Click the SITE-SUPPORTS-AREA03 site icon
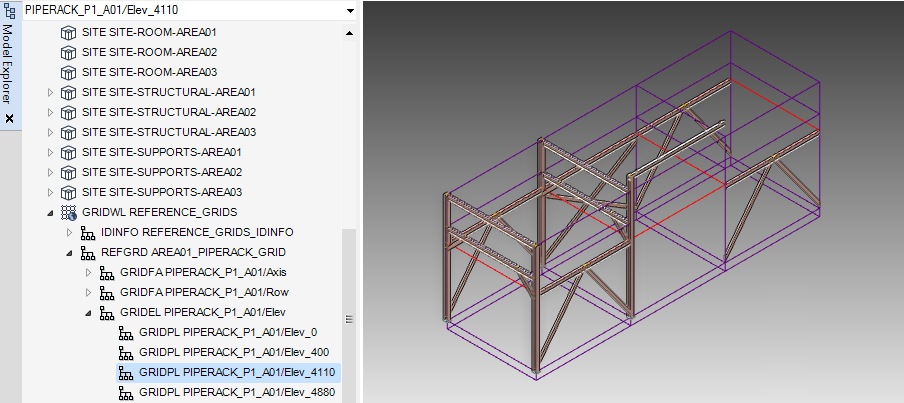Viewport: 904px width, 403px height. [69, 192]
